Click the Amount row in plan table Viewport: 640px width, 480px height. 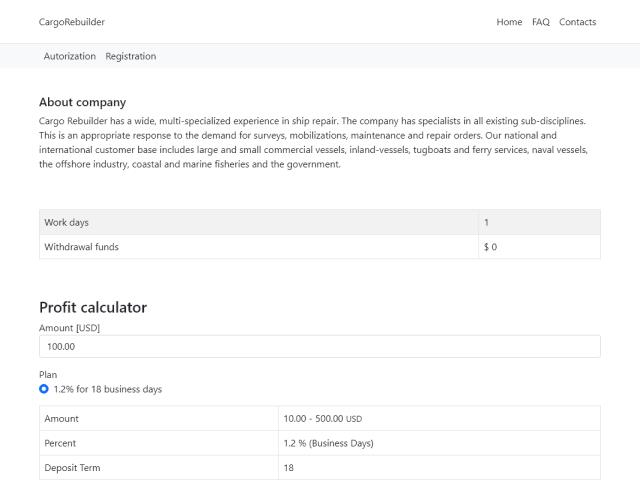coord(320,418)
